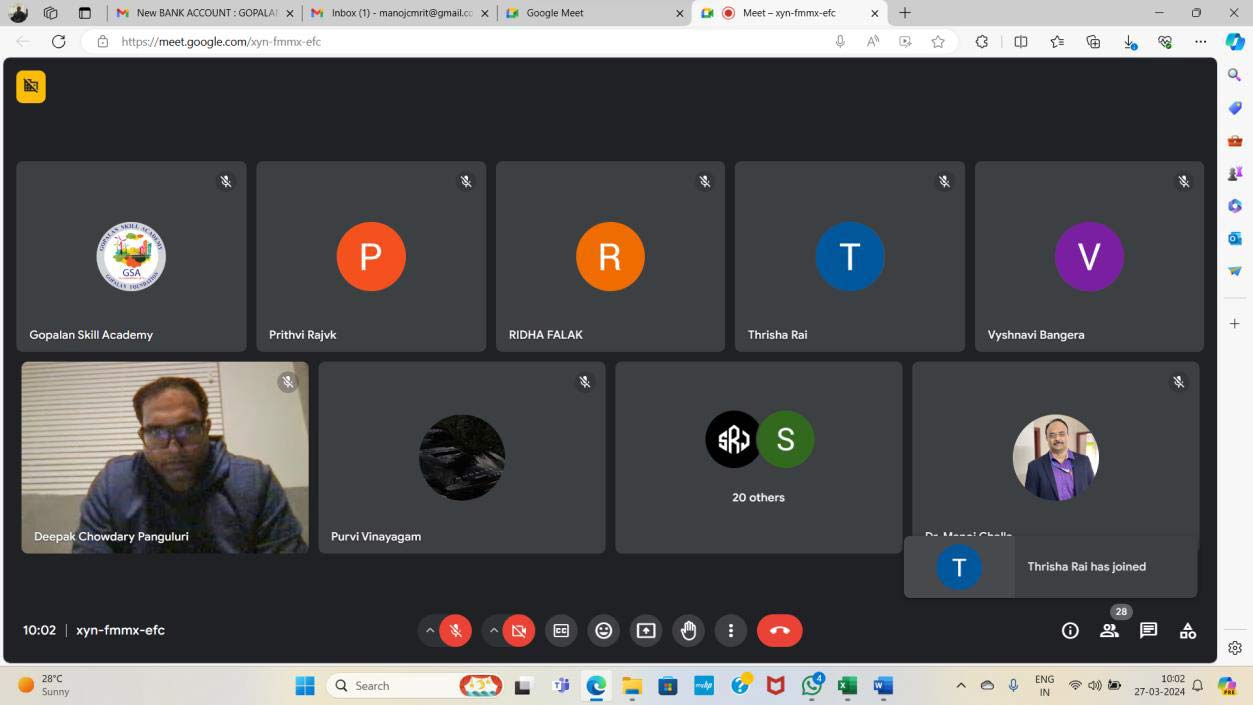Open the notification center bell

click(x=1197, y=686)
